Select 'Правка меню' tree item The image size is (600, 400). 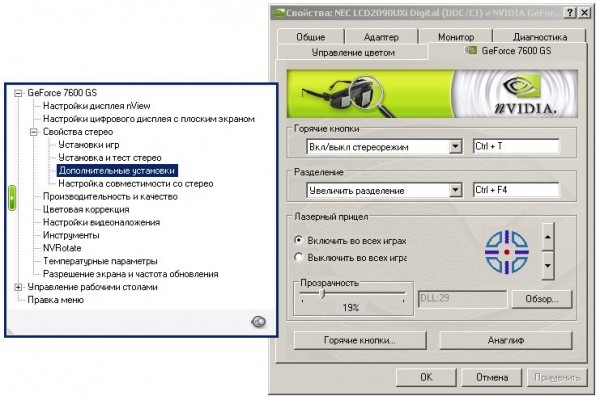coord(55,300)
